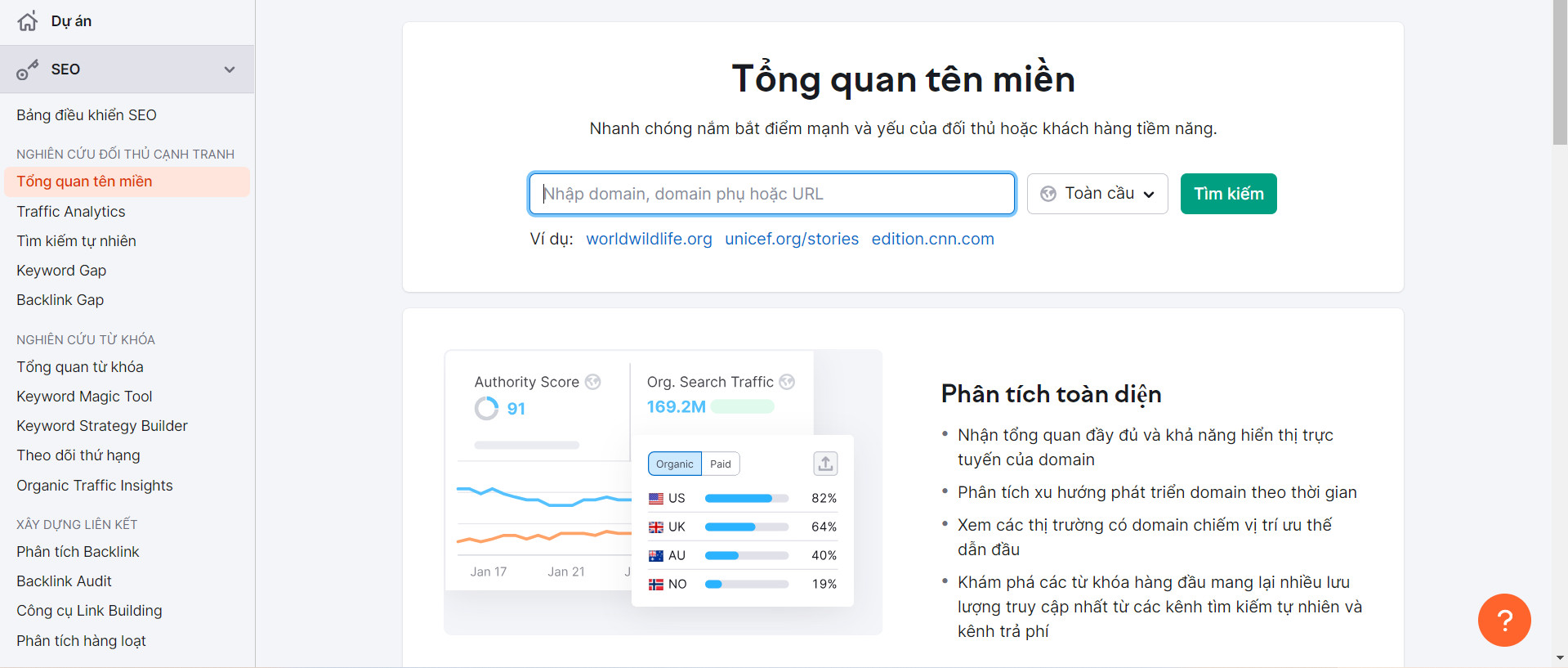1568x668 pixels.
Task: Open Công cụ Link Building
Action: tap(89, 611)
